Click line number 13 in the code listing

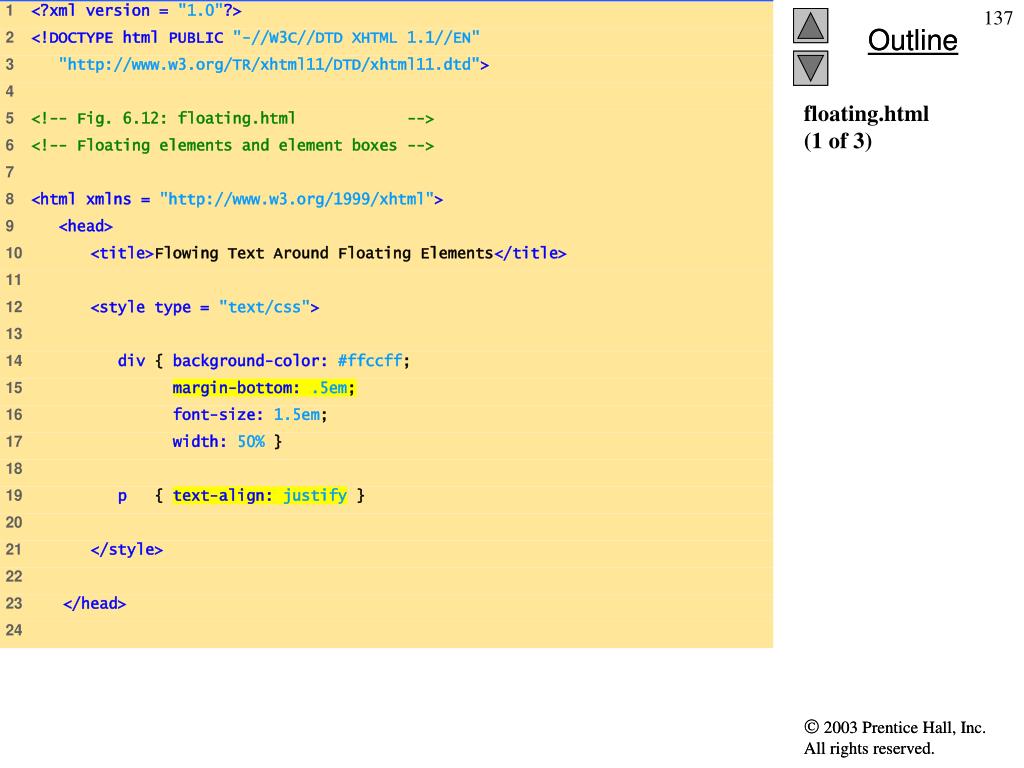click(14, 334)
